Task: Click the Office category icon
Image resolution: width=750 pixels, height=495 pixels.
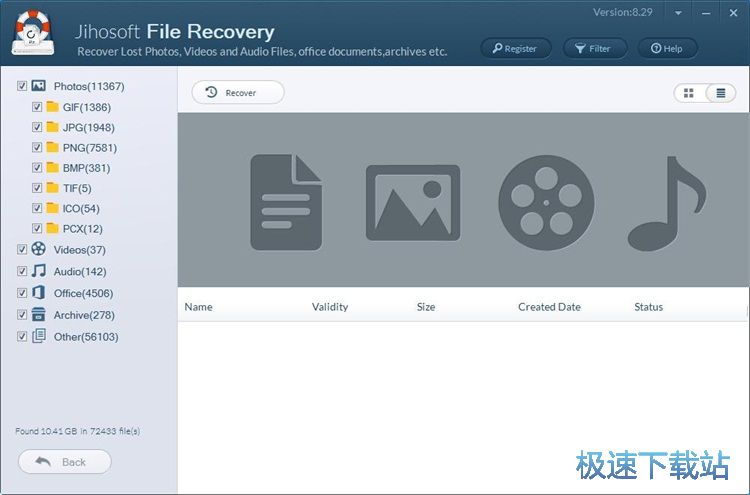Action: (x=39, y=293)
